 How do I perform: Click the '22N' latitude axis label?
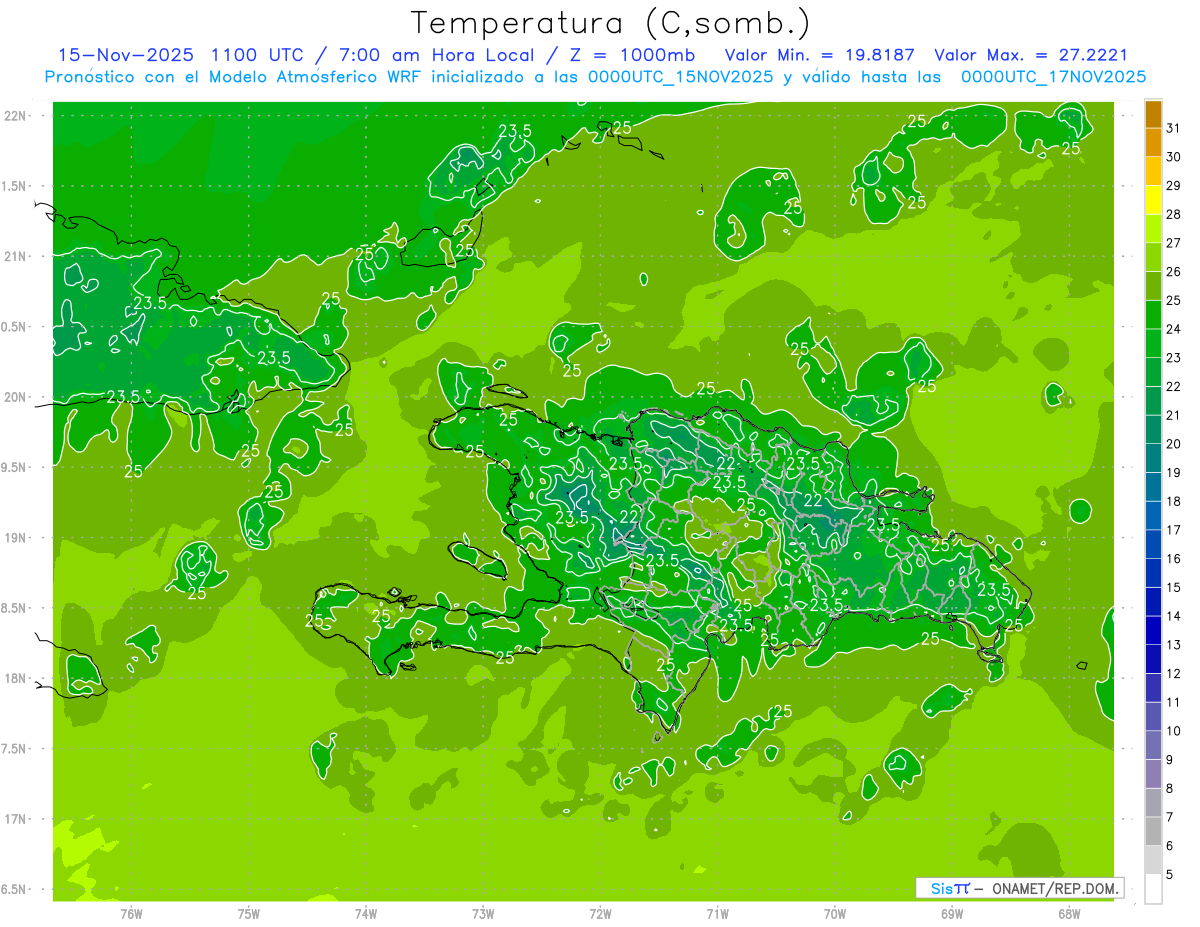(x=16, y=116)
